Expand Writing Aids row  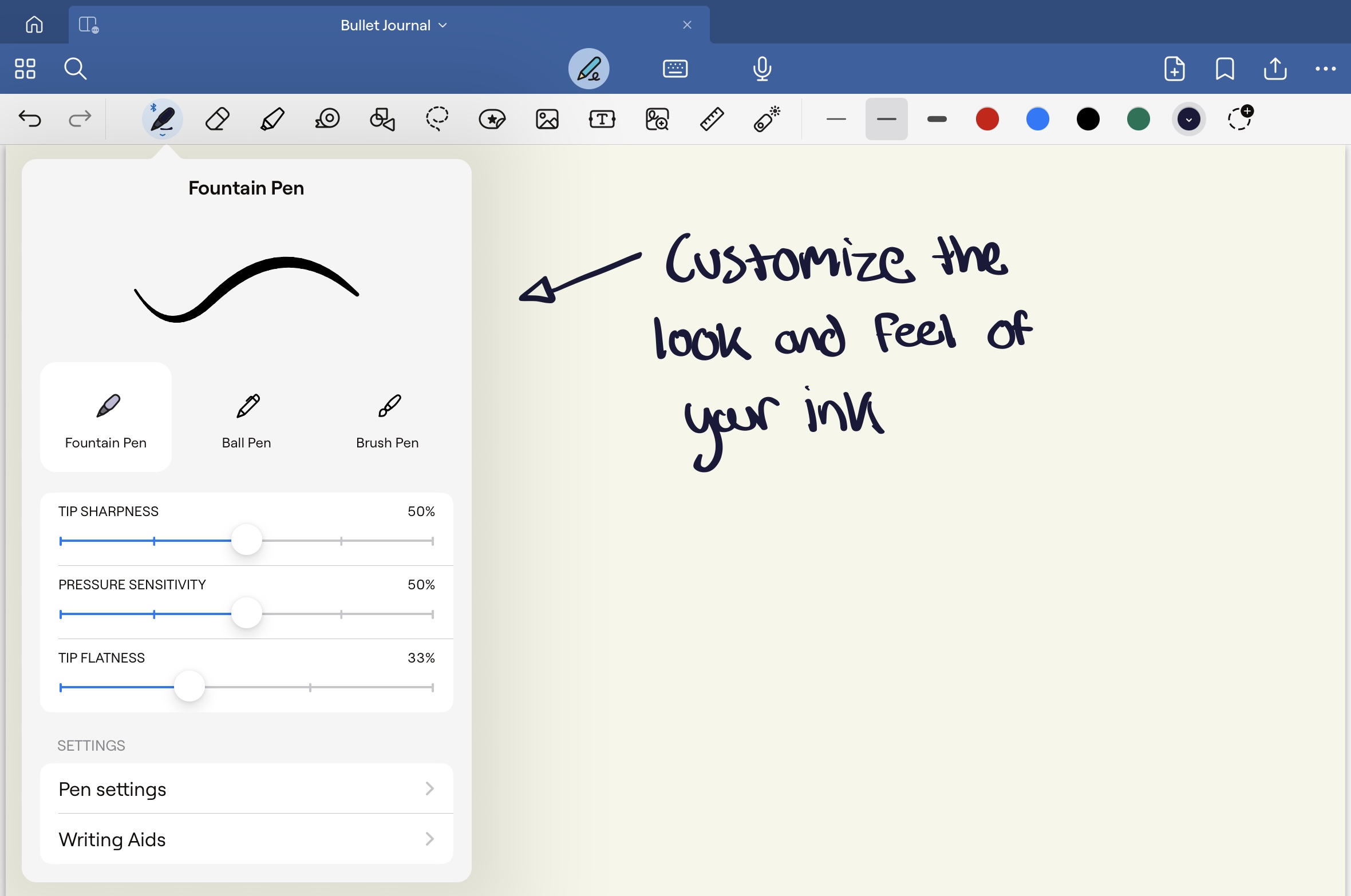[x=247, y=839]
